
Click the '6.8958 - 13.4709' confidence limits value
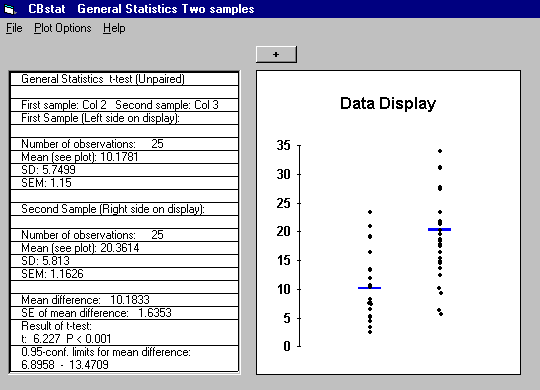pyautogui.click(x=65, y=365)
